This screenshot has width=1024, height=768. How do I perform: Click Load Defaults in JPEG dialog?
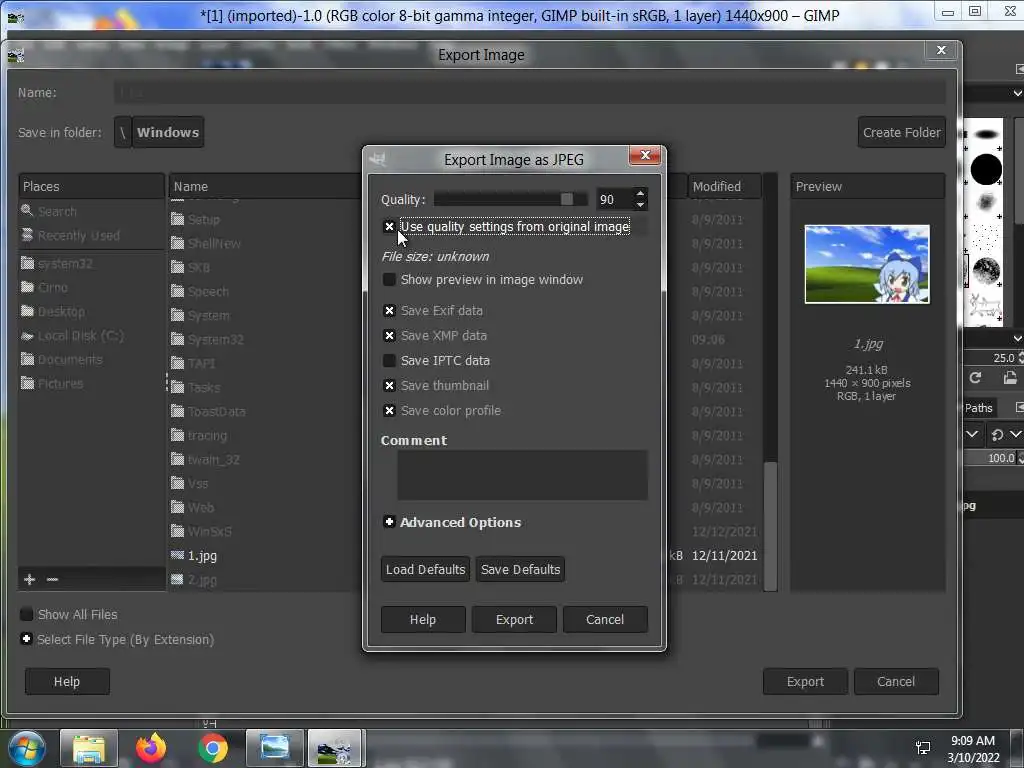pos(425,569)
